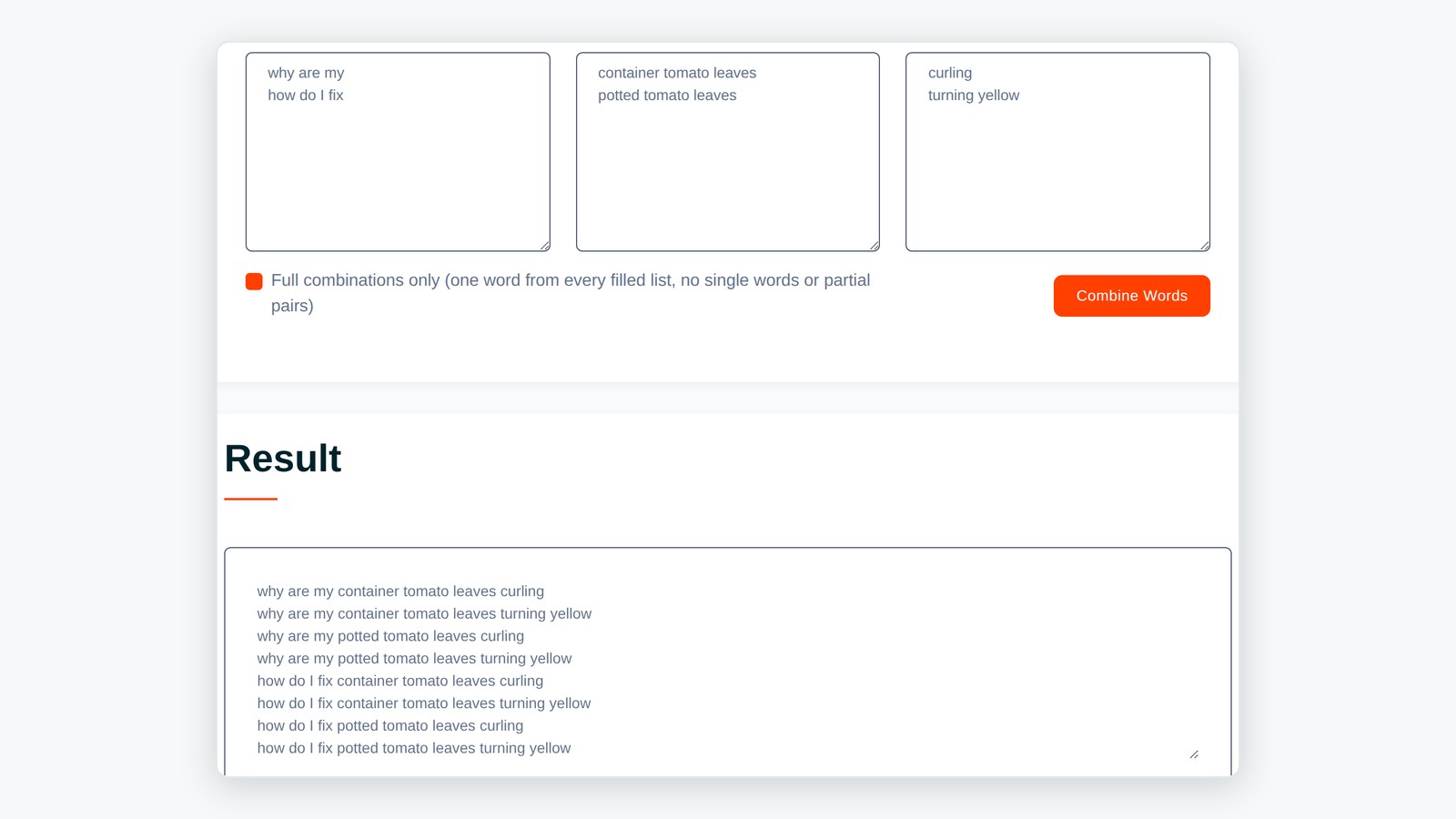
Task: Click resize handle of first word list
Action: coord(544,246)
